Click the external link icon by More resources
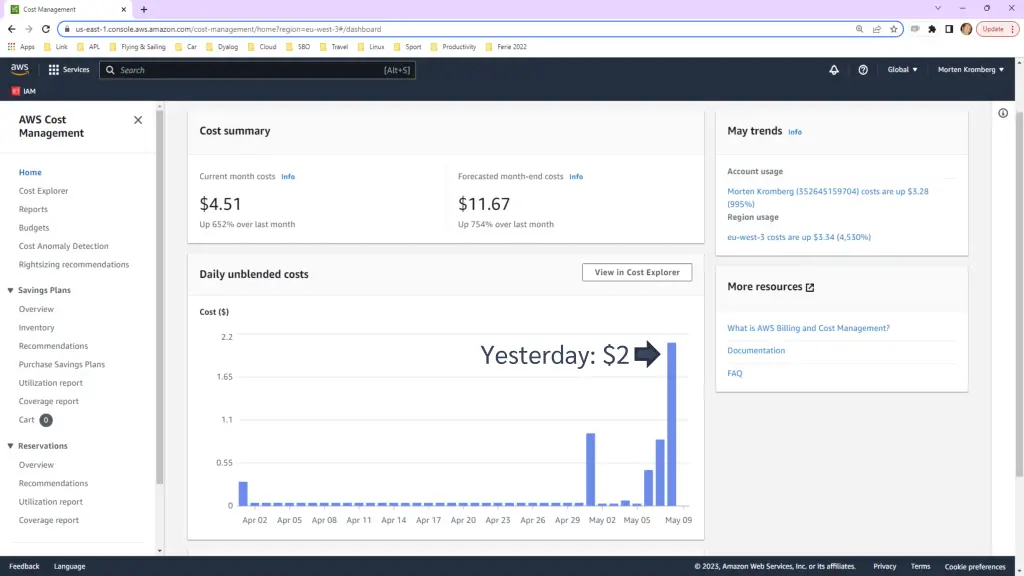The width and height of the screenshot is (1024, 576). (810, 287)
